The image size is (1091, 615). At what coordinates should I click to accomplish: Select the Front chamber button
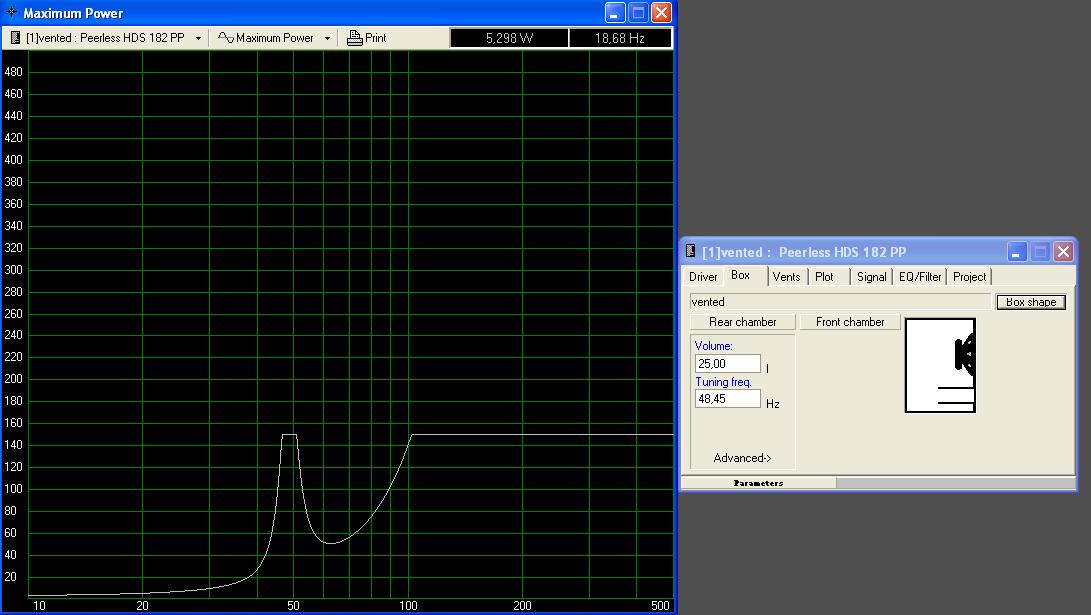pyautogui.click(x=850, y=322)
